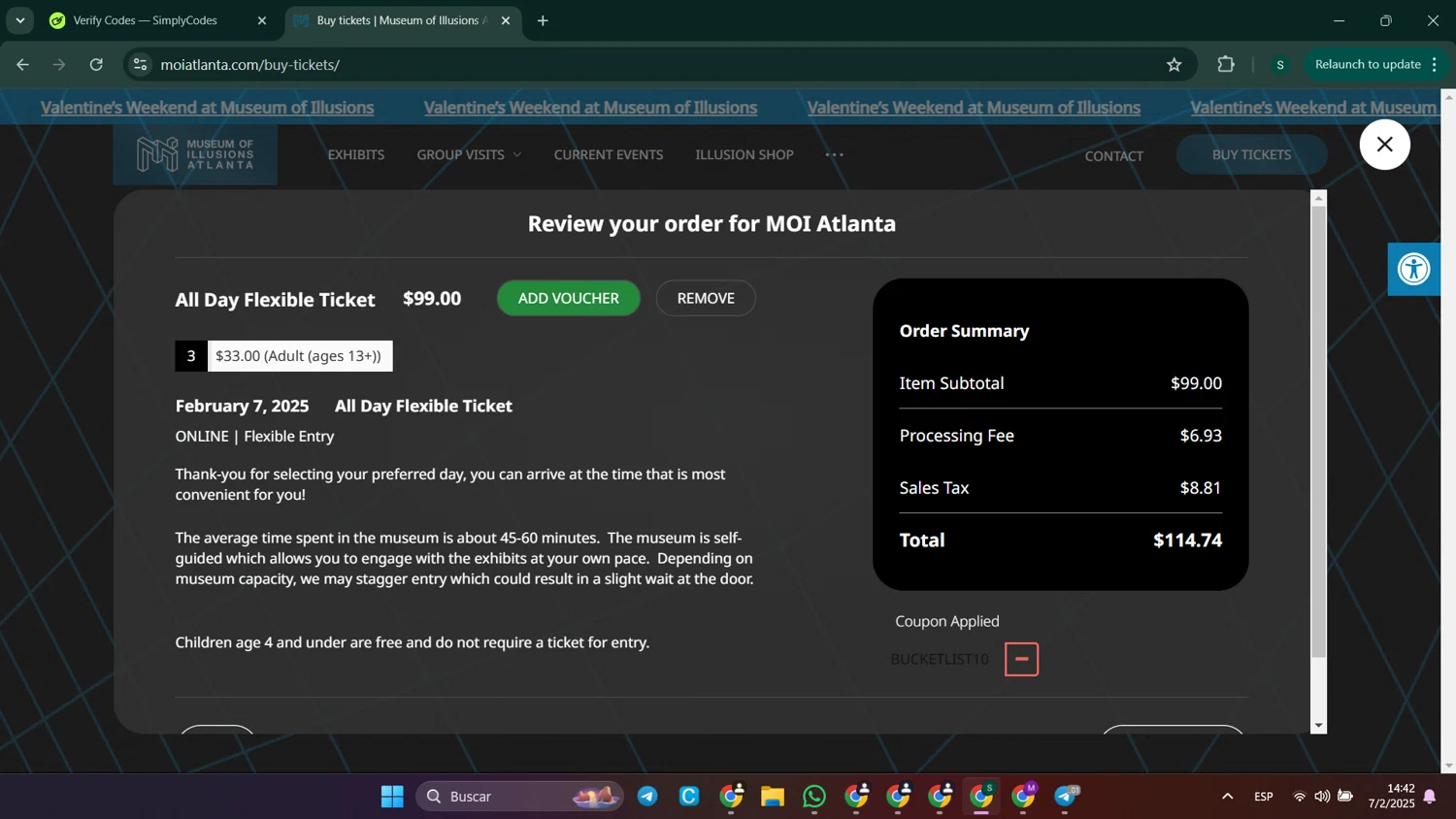Click the order panel vertical scrollbar thumb
Image resolution: width=1456 pixels, height=819 pixels.
[x=1318, y=431]
